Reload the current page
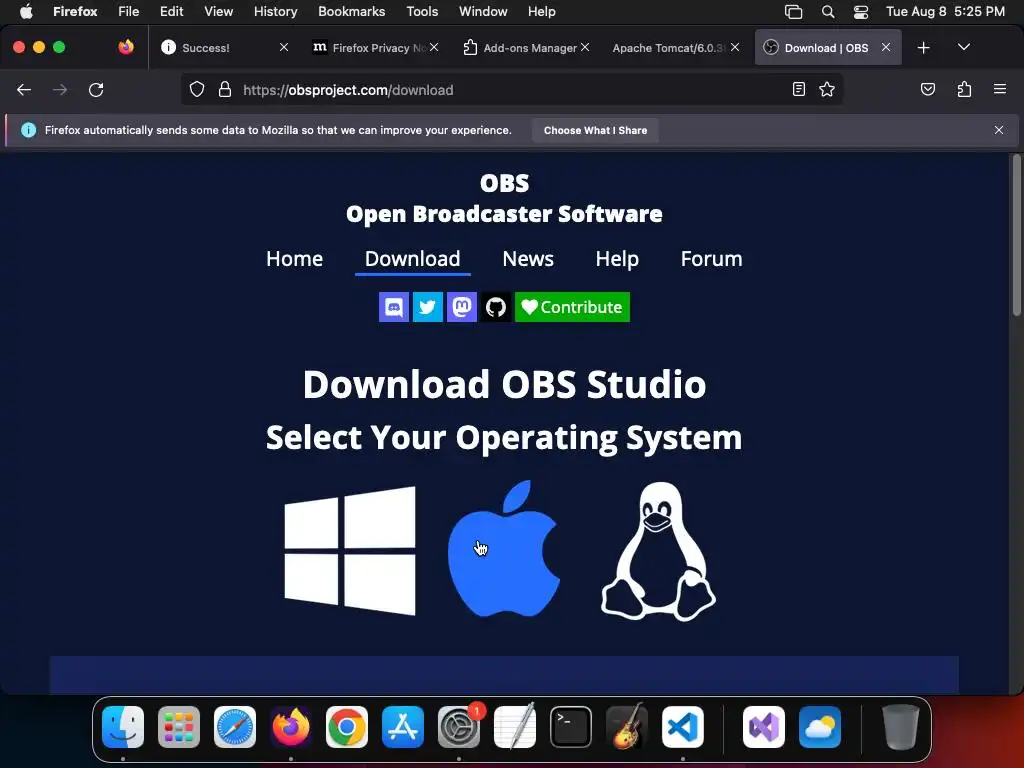Screen dimensions: 1024x768 click(x=96, y=89)
